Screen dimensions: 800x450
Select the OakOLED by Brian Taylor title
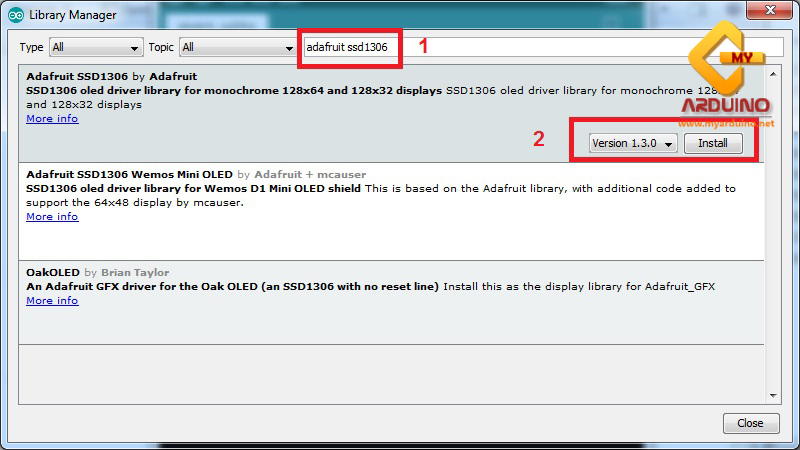(x=97, y=272)
